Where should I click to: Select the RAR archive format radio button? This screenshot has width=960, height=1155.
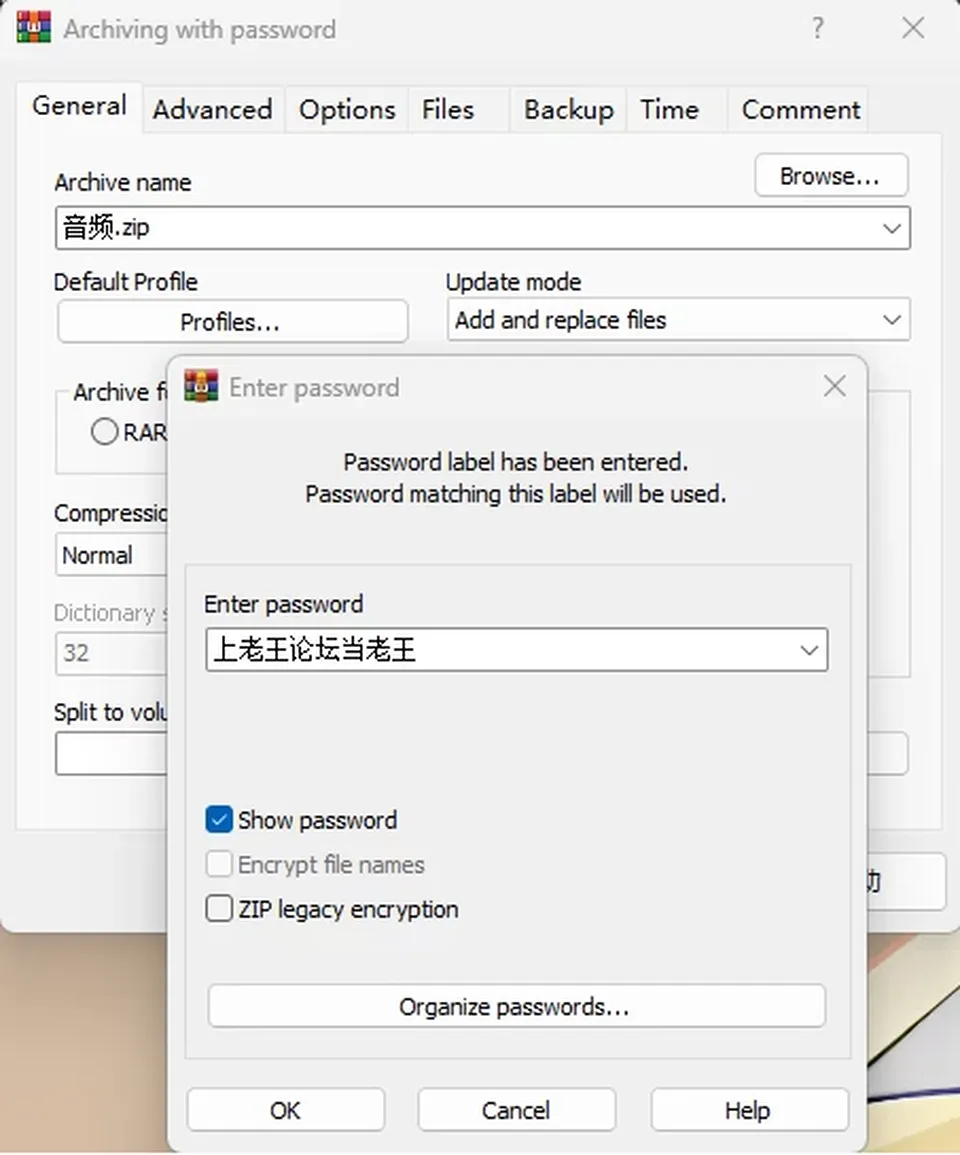pyautogui.click(x=105, y=432)
